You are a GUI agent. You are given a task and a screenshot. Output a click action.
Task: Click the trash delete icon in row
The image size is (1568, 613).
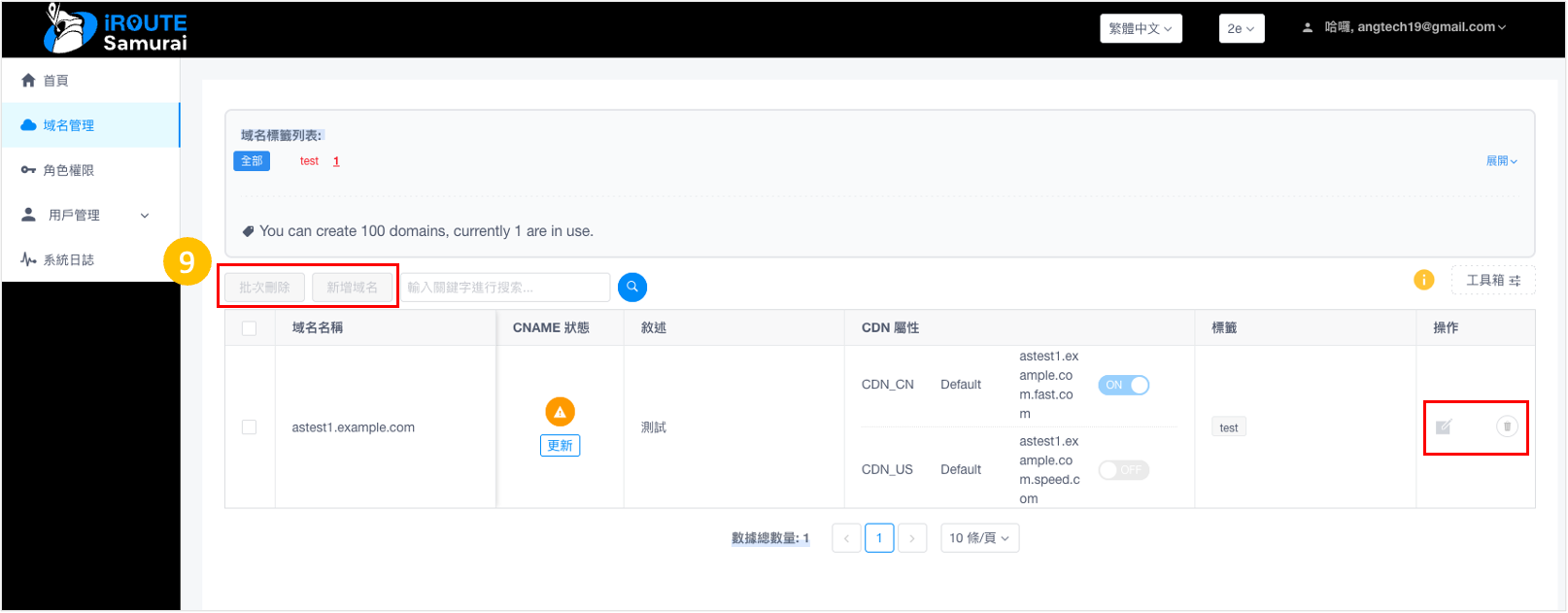coord(1507,426)
